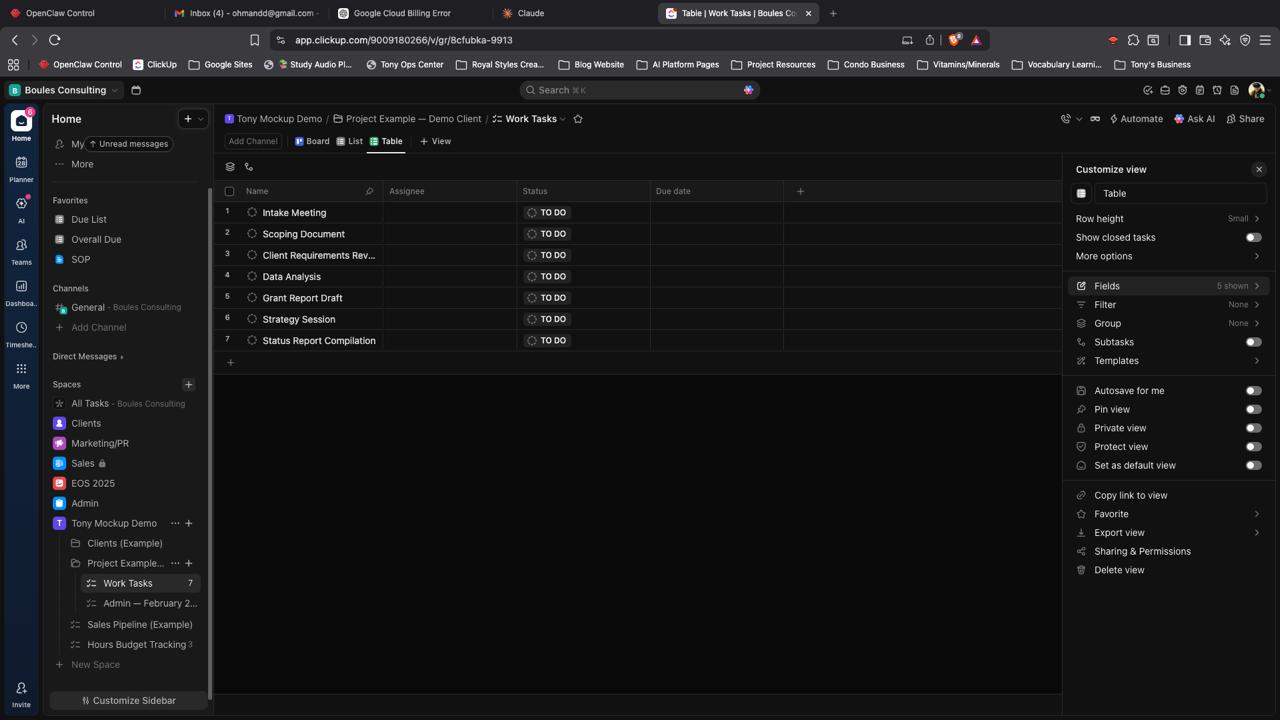This screenshot has width=1280, height=720.
Task: Open Ask AI in the top toolbar
Action: pos(1194,119)
